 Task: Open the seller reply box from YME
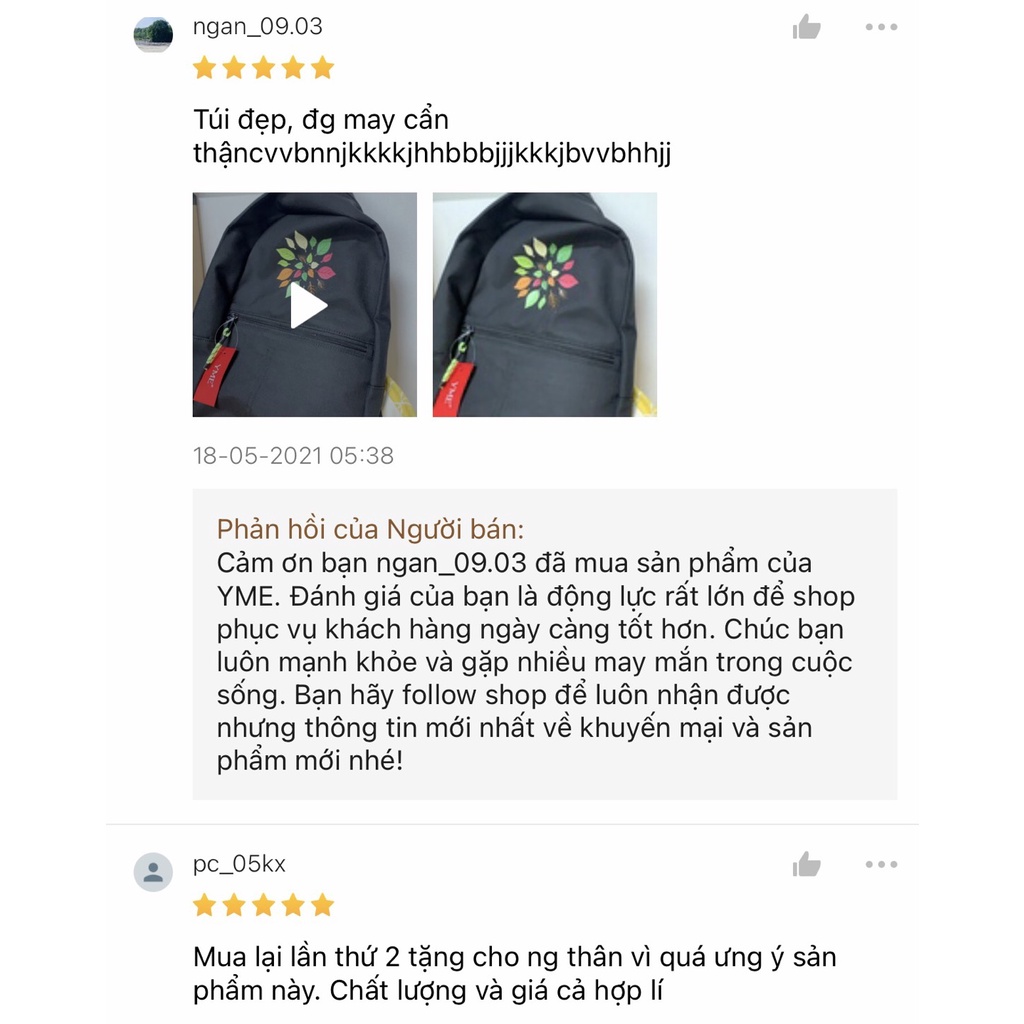pos(545,644)
